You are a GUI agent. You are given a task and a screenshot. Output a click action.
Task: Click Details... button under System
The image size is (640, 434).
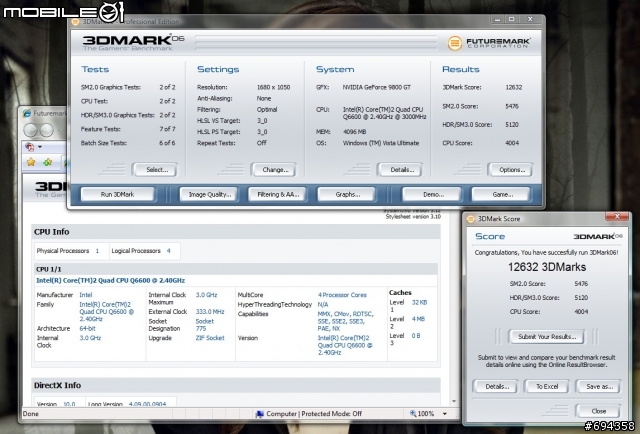coord(400,170)
